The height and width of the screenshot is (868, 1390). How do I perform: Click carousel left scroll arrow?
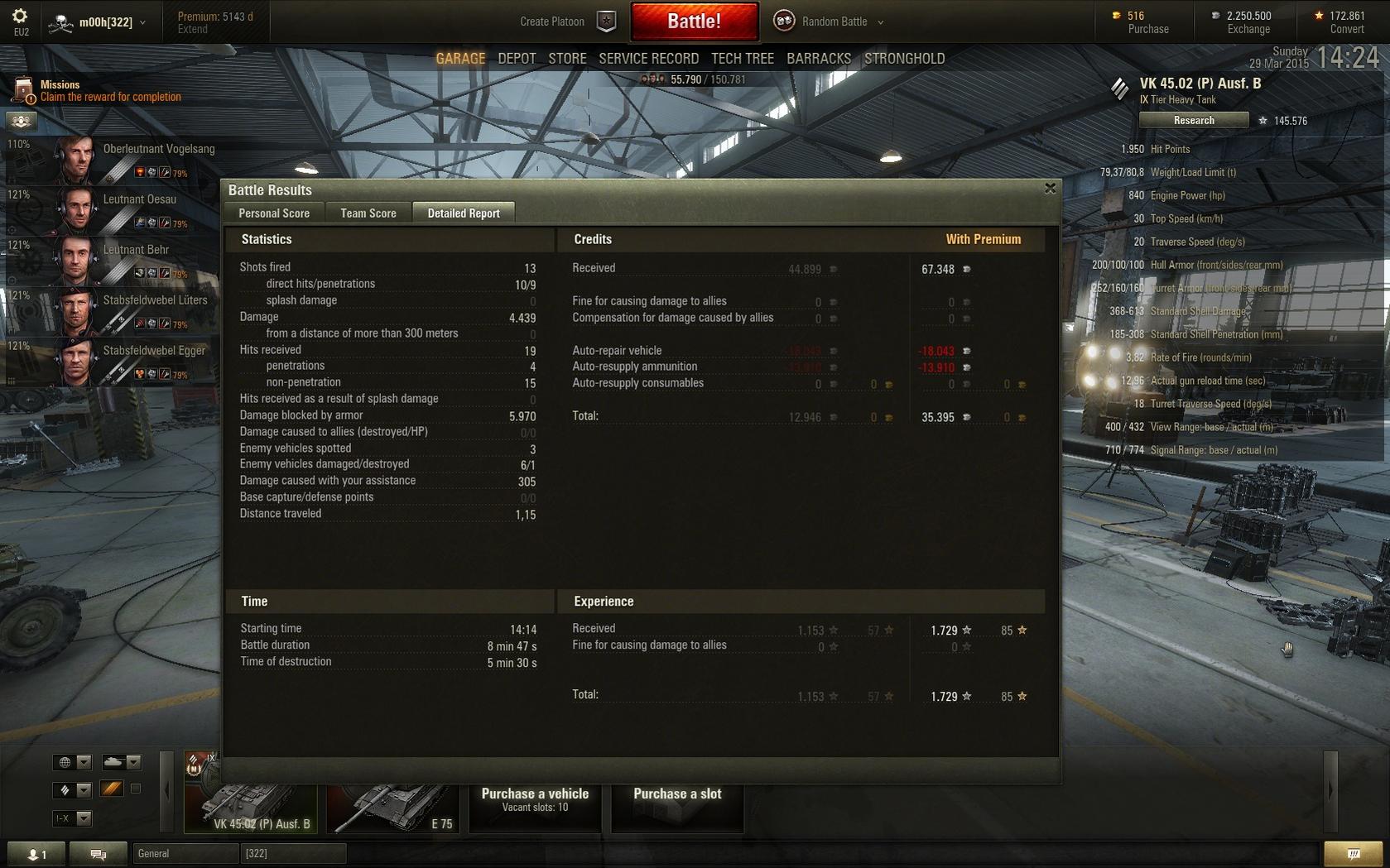click(167, 790)
